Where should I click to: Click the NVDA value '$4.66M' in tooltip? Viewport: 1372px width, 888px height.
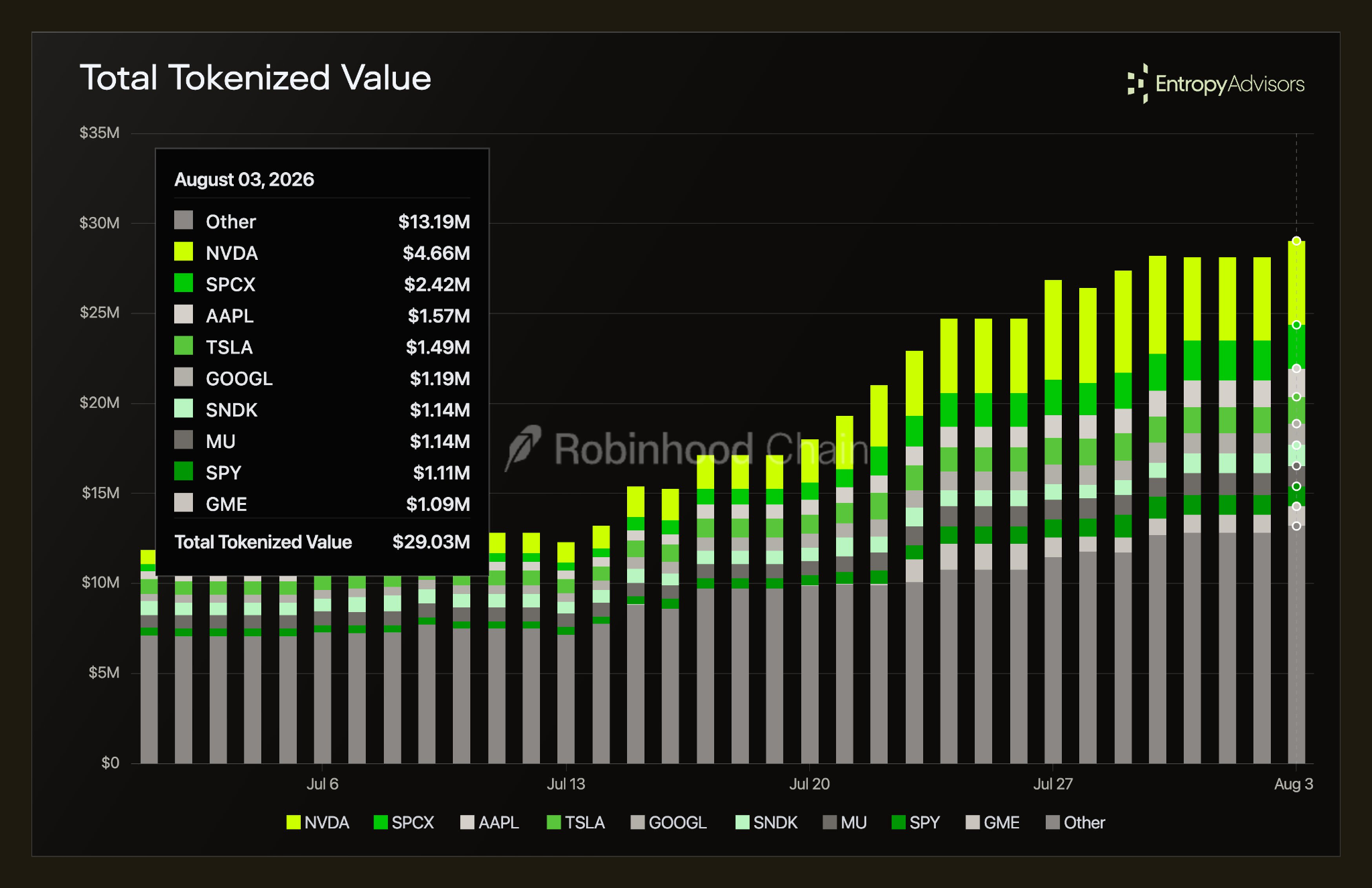tap(436, 253)
